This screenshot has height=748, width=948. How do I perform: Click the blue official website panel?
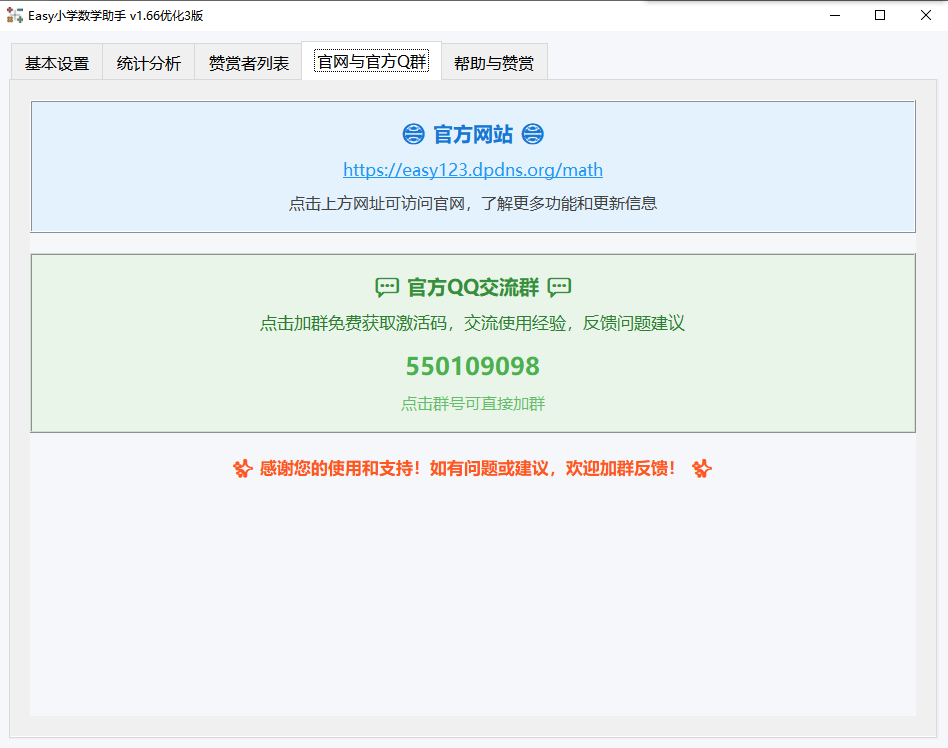(x=472, y=167)
